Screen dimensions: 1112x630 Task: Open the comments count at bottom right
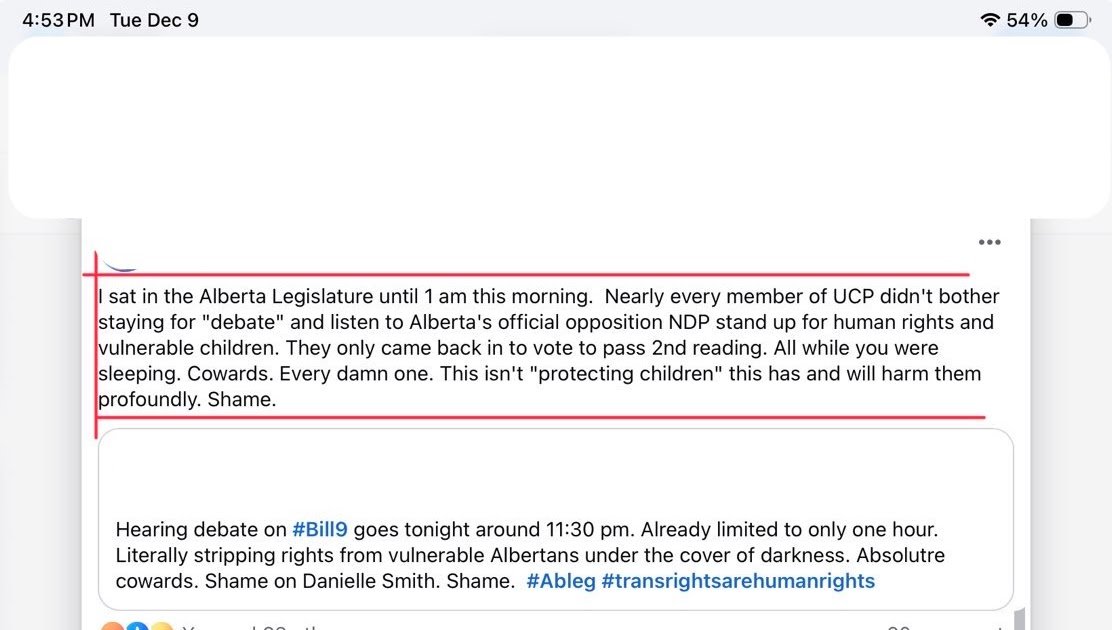tap(900, 626)
